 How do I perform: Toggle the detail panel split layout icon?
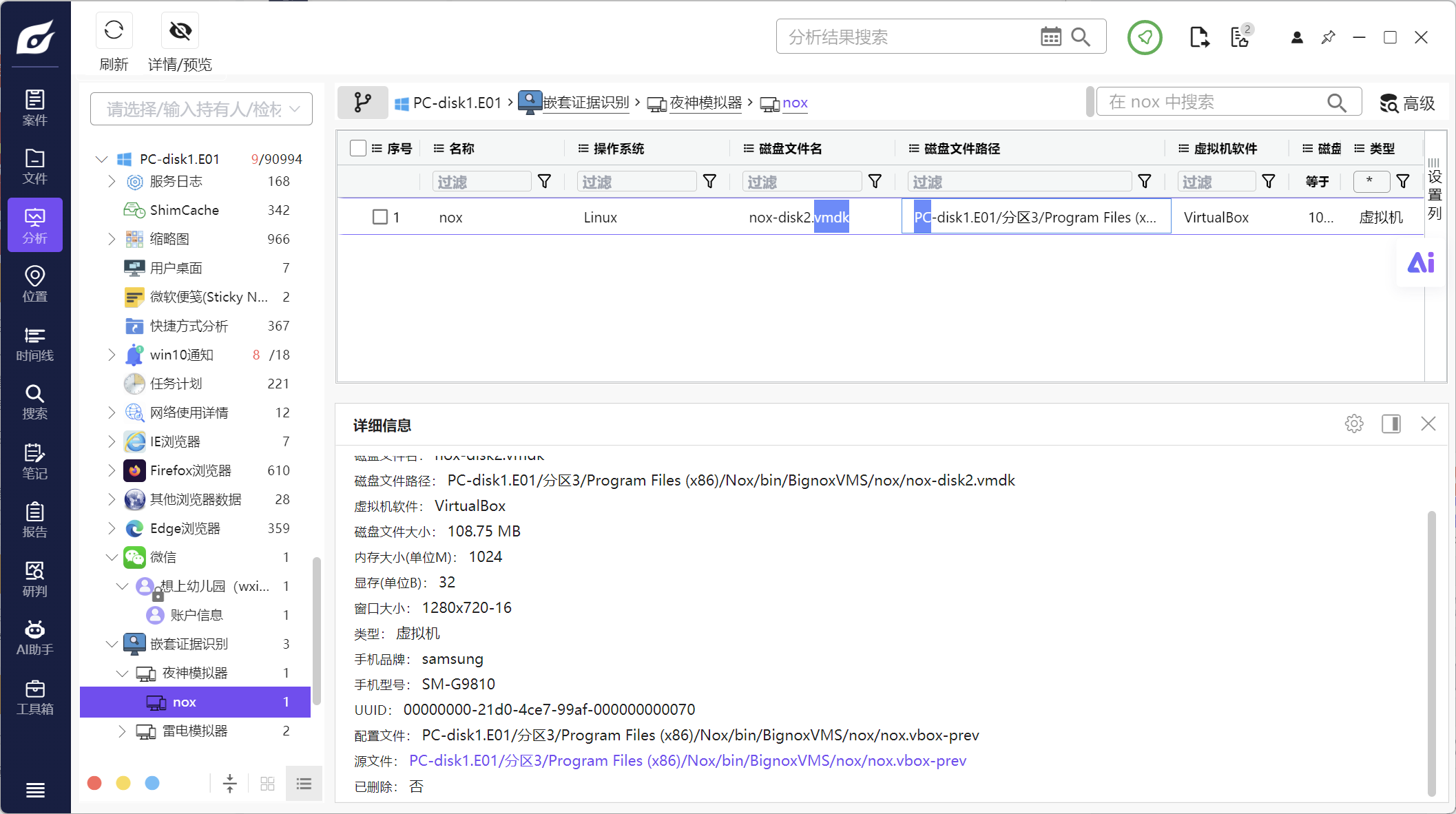pyautogui.click(x=1391, y=424)
